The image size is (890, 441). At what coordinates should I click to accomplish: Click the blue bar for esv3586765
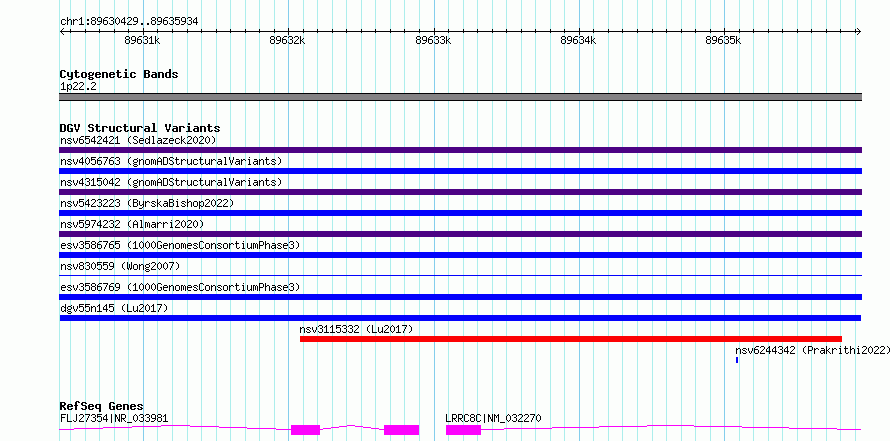(x=460, y=255)
